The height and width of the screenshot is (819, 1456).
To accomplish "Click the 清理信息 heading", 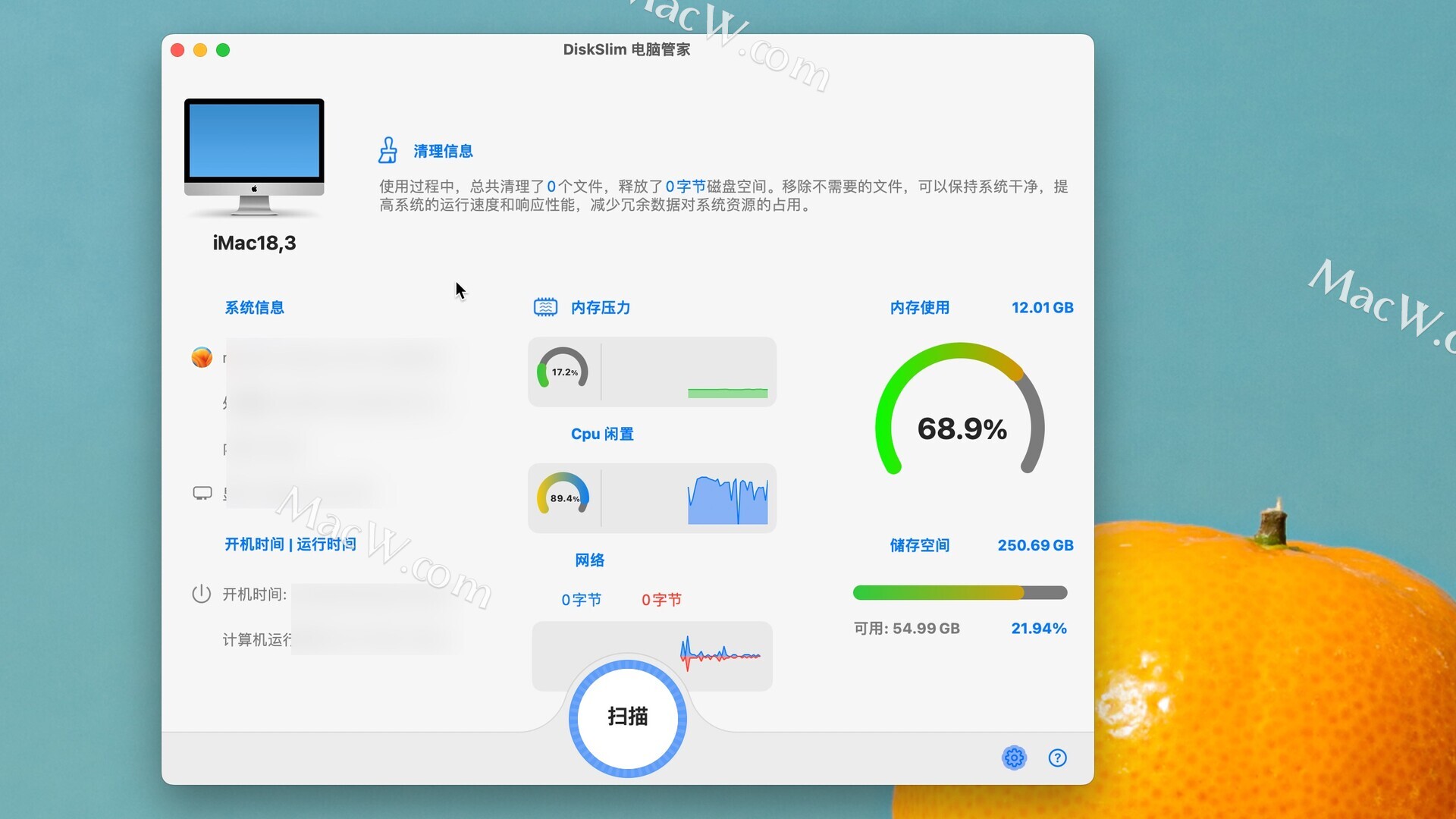I will pos(443,151).
